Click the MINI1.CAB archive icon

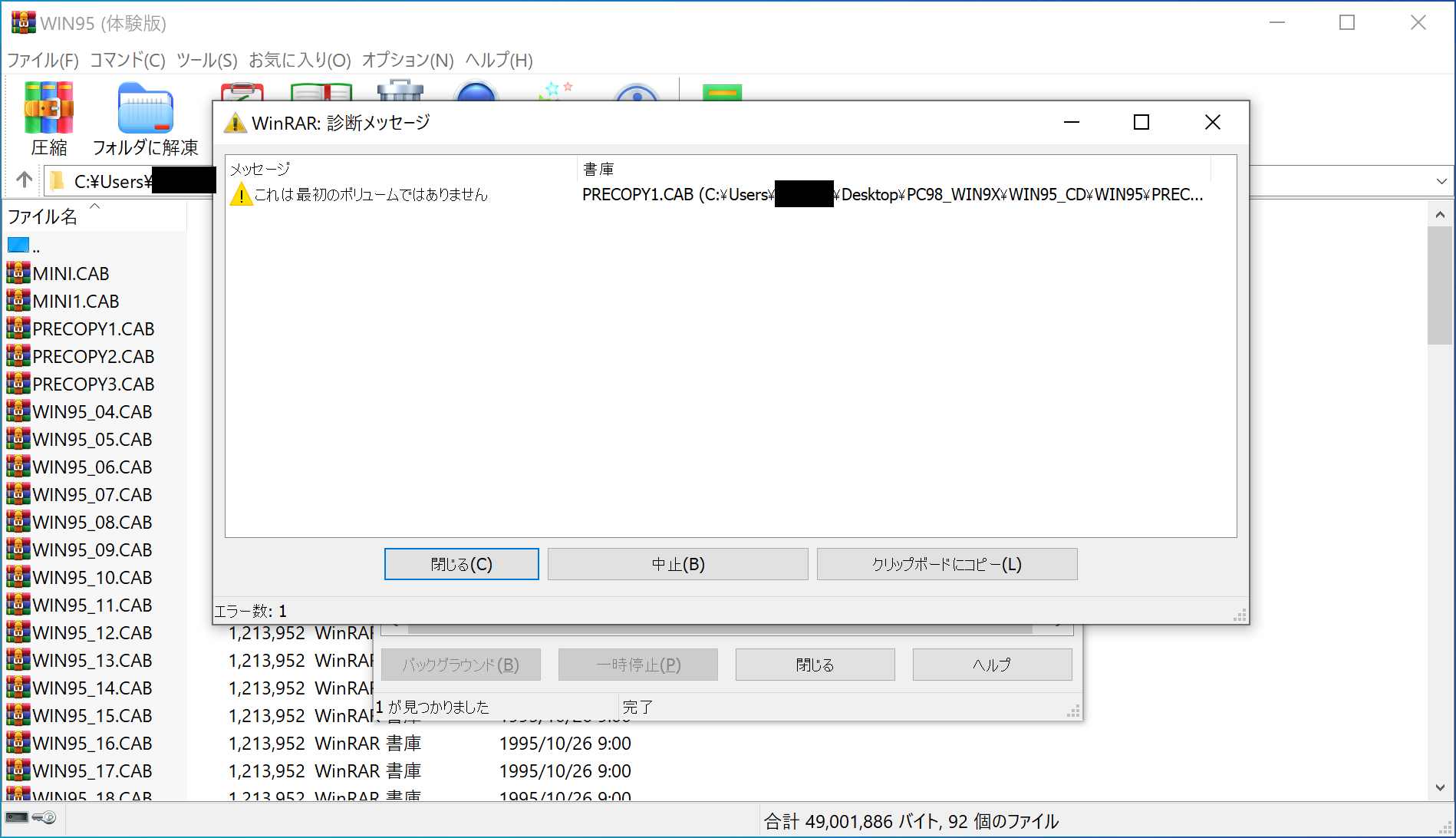click(18, 301)
